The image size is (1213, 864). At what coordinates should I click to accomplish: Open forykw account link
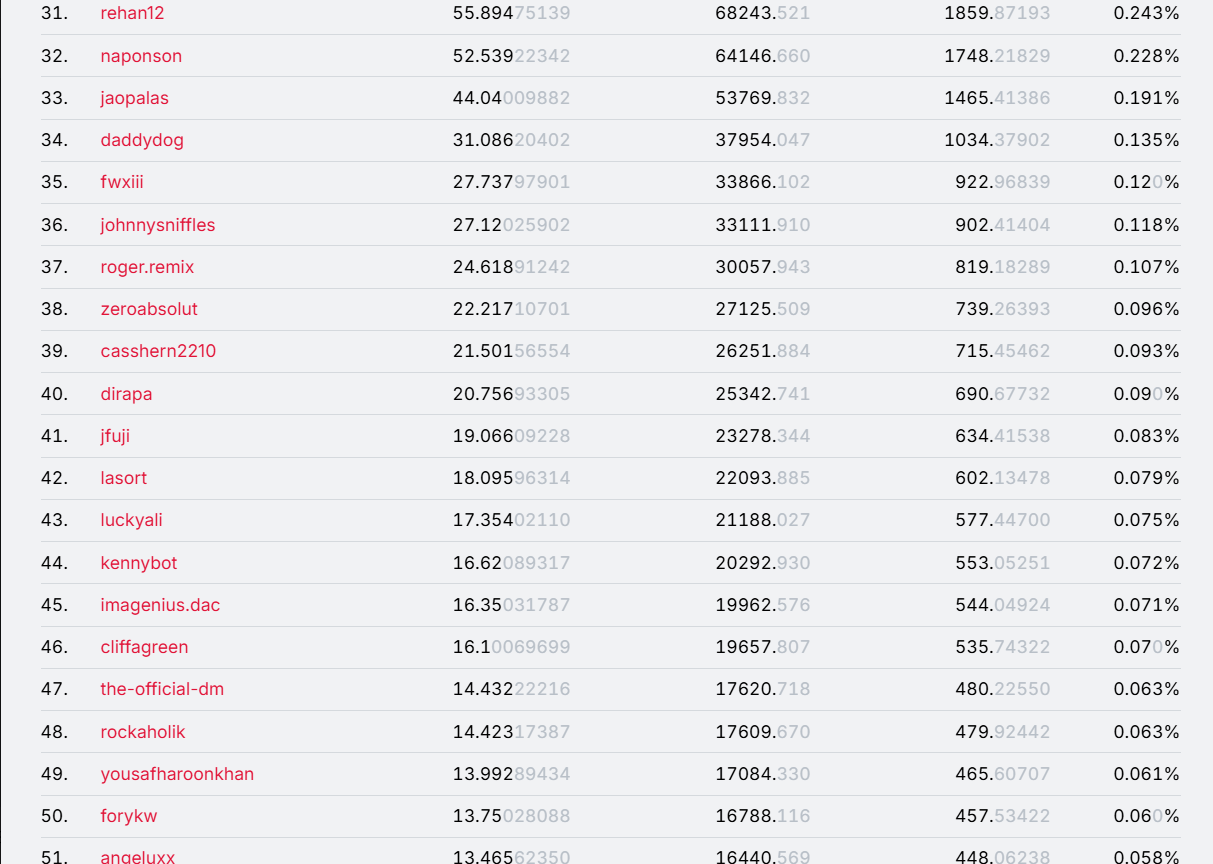129,816
